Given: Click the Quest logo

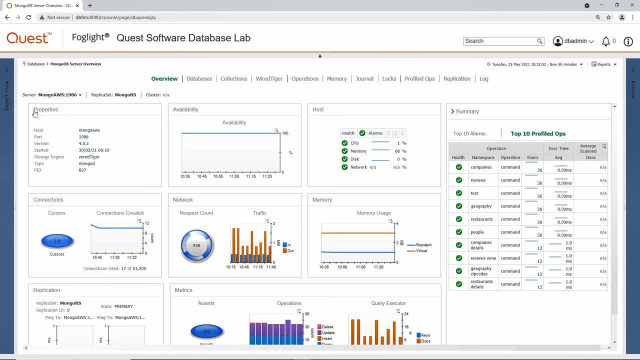Looking at the screenshot, I should click(29, 38).
